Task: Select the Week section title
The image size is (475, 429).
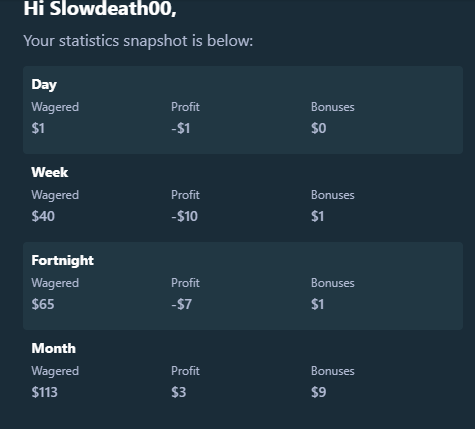Action: pyautogui.click(x=50, y=172)
